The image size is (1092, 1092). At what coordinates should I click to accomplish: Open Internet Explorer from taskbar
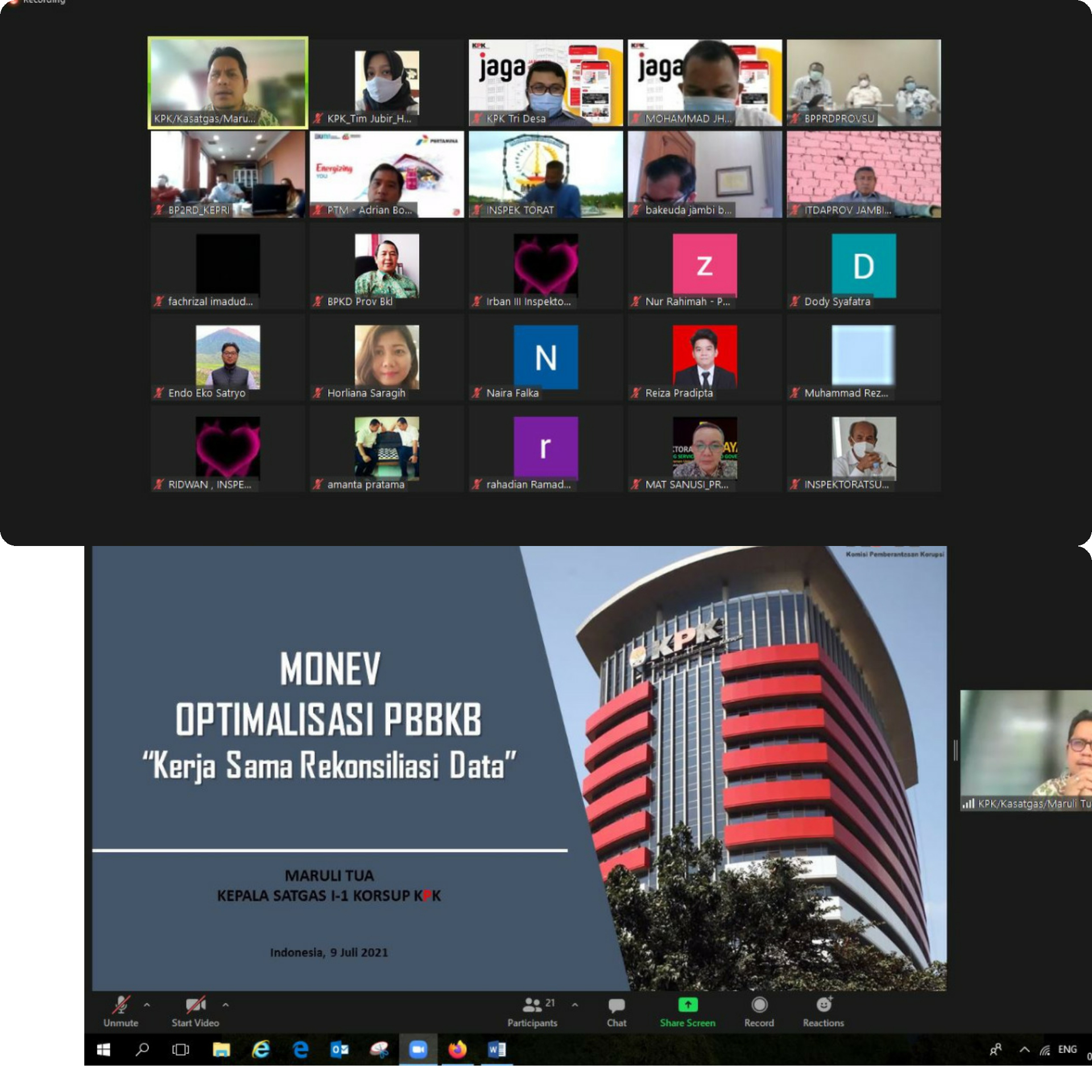pyautogui.click(x=261, y=1049)
